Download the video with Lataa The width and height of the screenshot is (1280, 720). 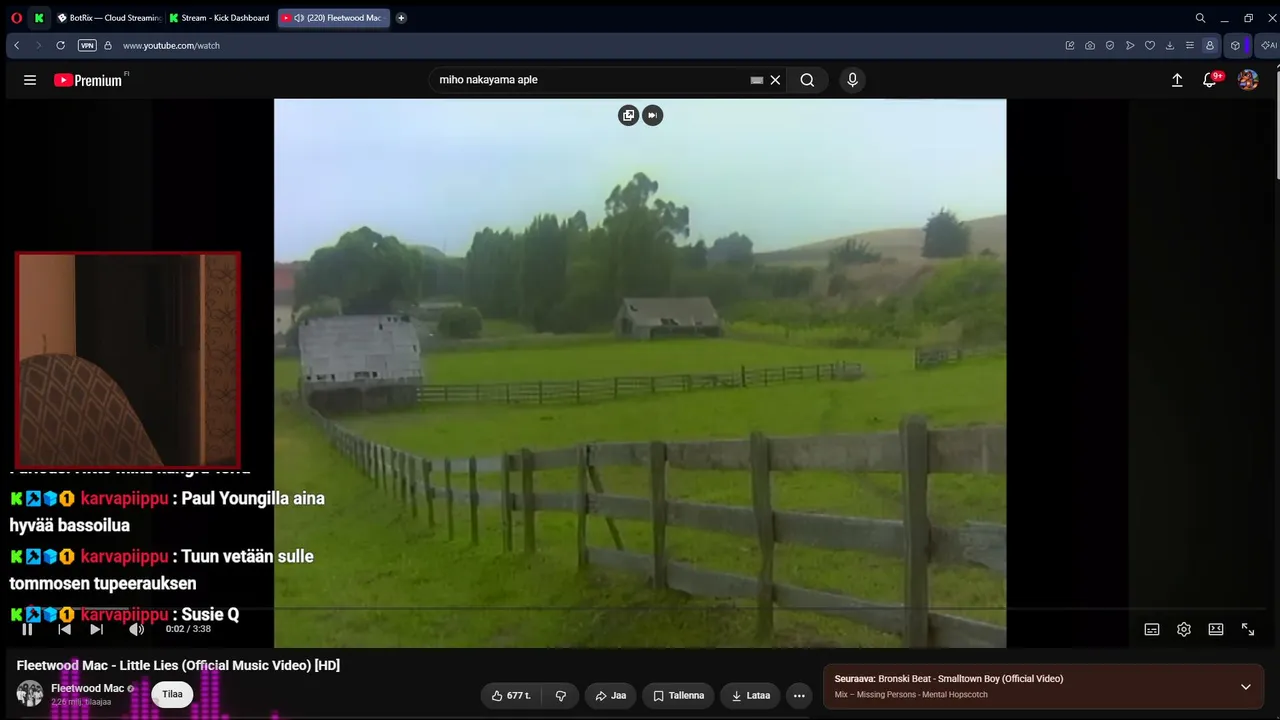point(751,695)
